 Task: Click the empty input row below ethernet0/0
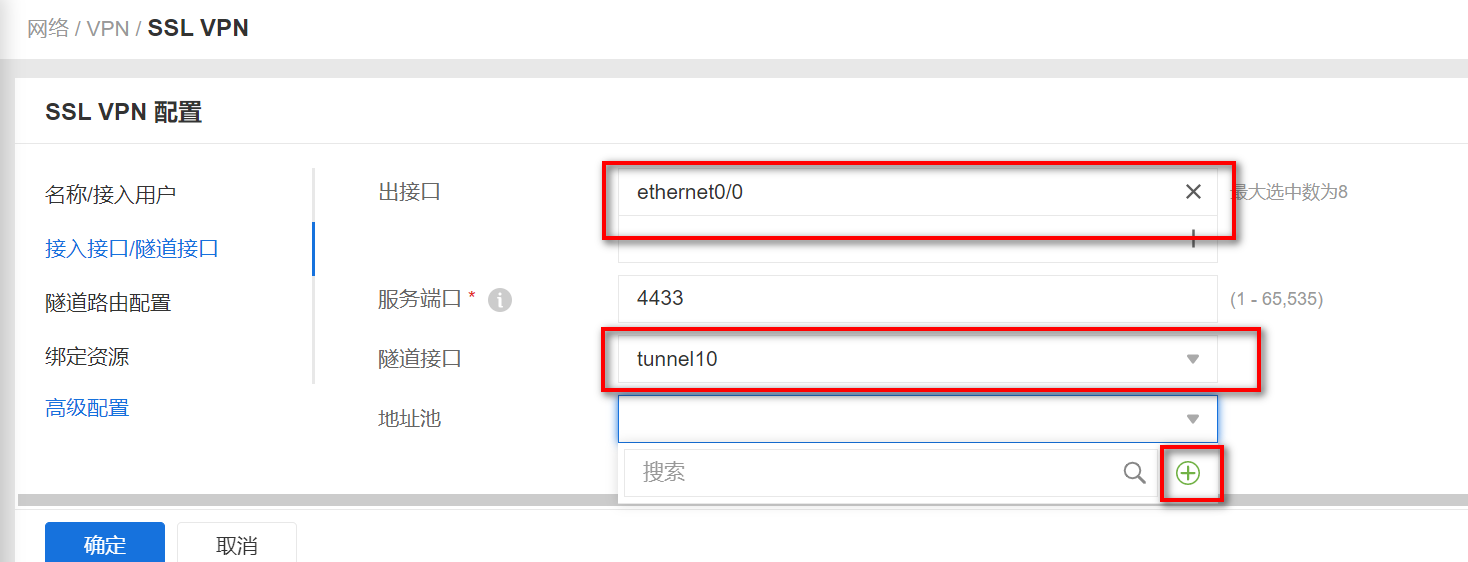point(900,241)
